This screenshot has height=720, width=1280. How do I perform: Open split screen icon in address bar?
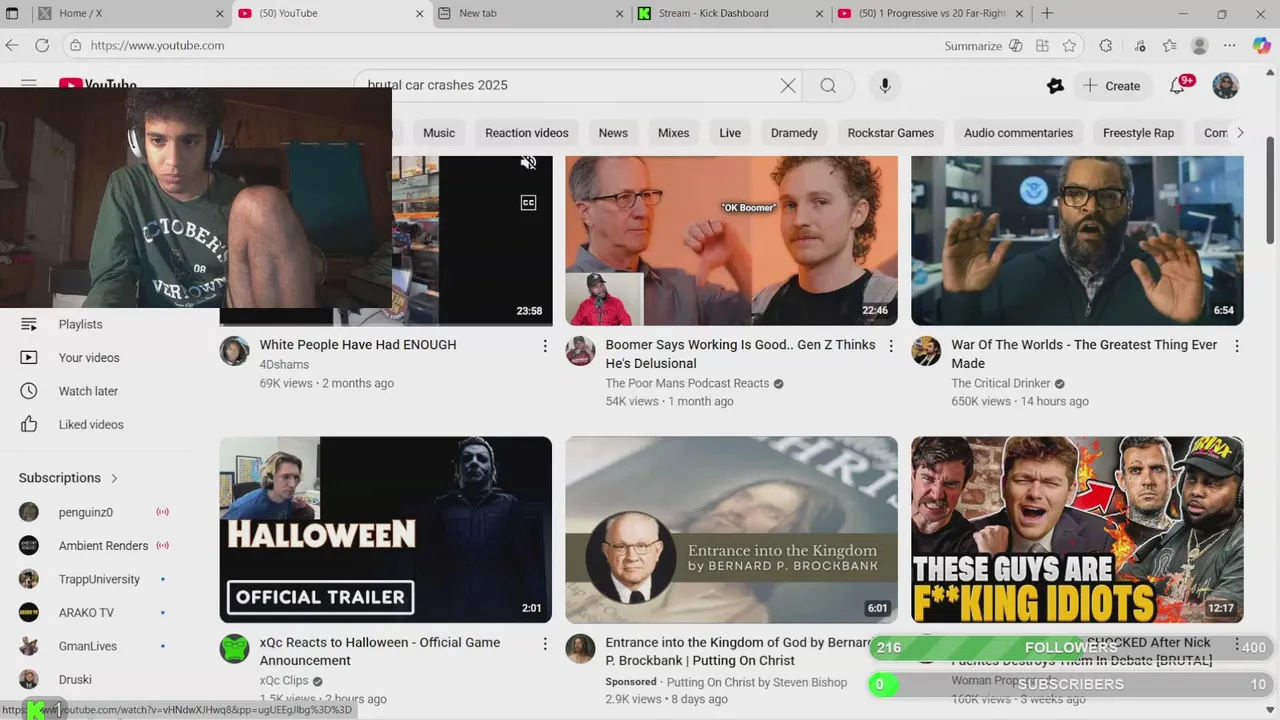[1042, 46]
